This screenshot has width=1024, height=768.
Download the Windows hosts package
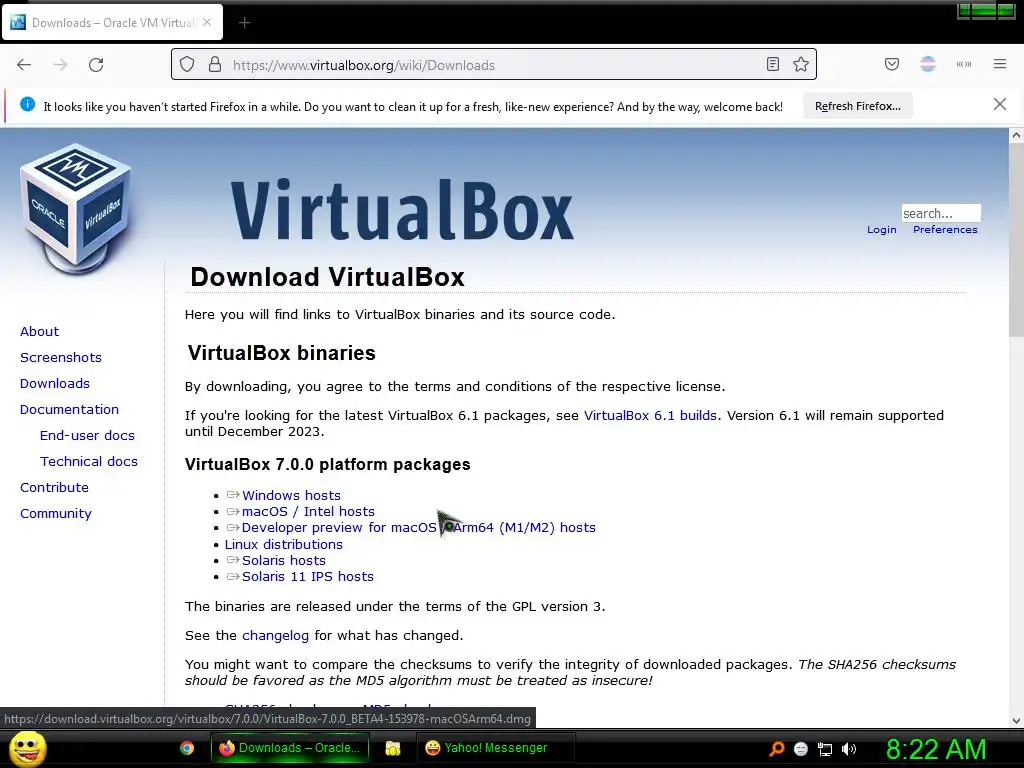[291, 496]
